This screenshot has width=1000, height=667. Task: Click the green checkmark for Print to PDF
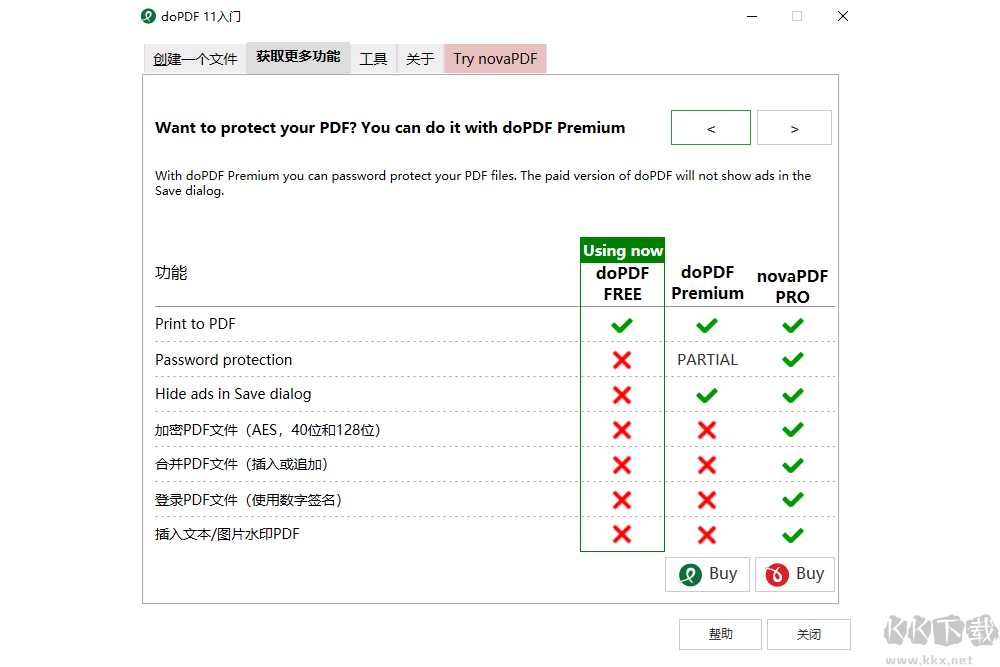tap(622, 325)
